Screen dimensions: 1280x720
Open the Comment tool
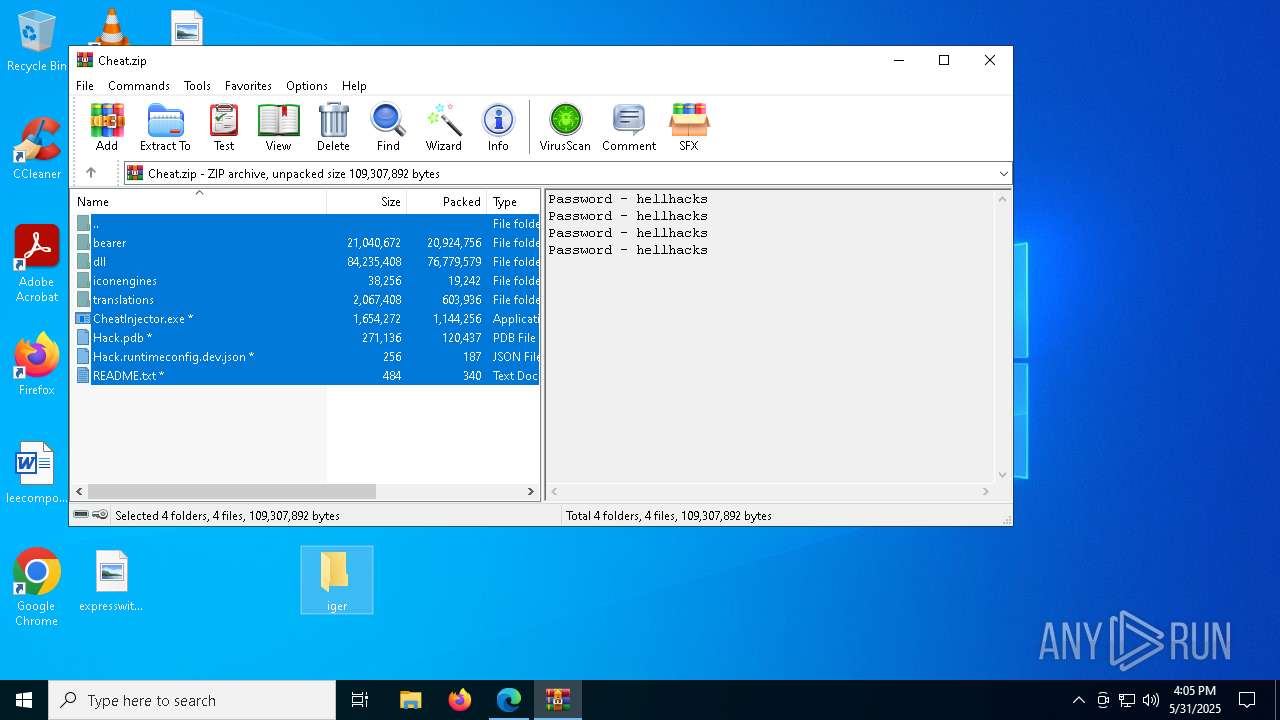(629, 127)
